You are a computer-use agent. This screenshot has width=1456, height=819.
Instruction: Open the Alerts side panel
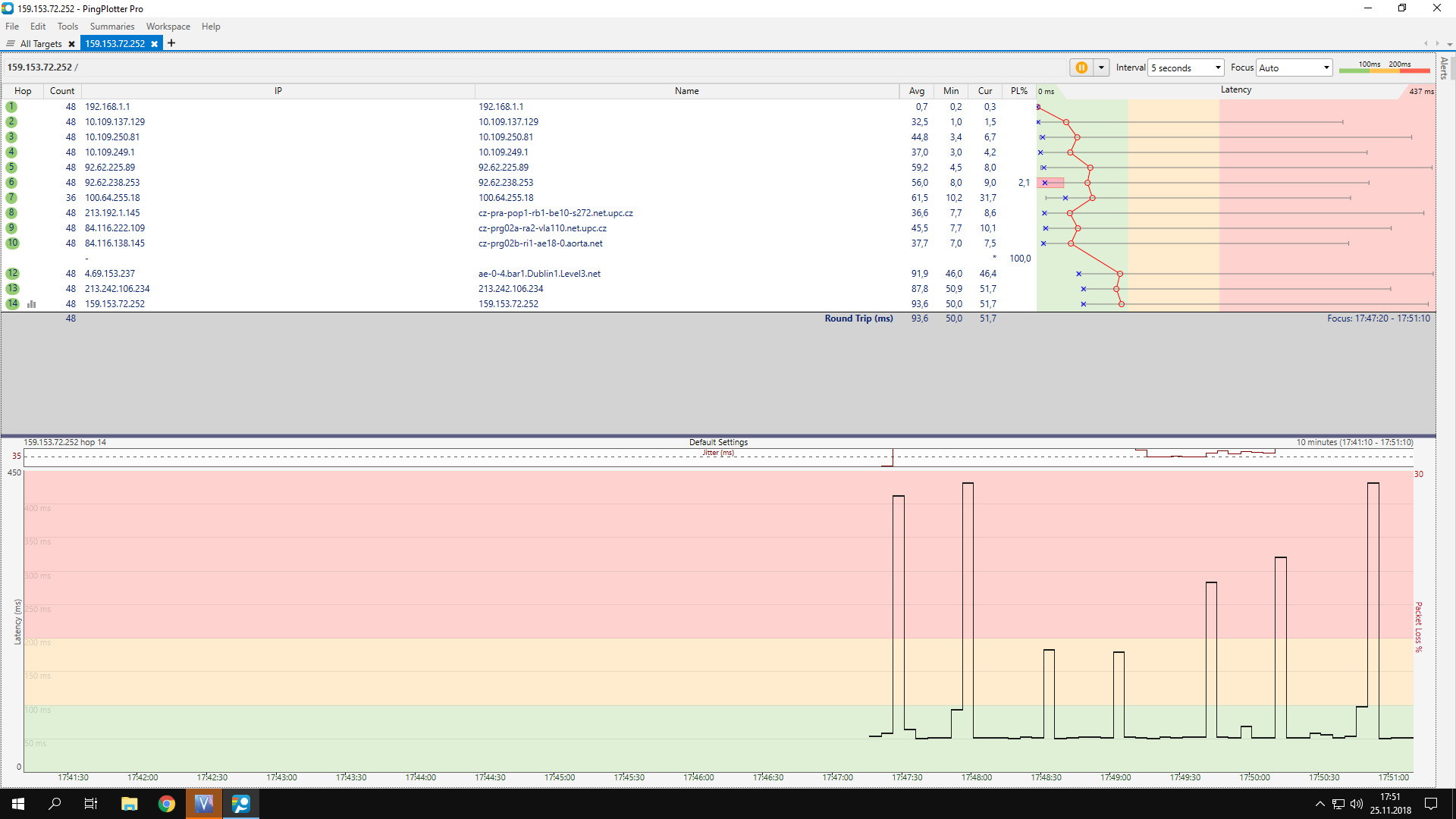pyautogui.click(x=1445, y=68)
